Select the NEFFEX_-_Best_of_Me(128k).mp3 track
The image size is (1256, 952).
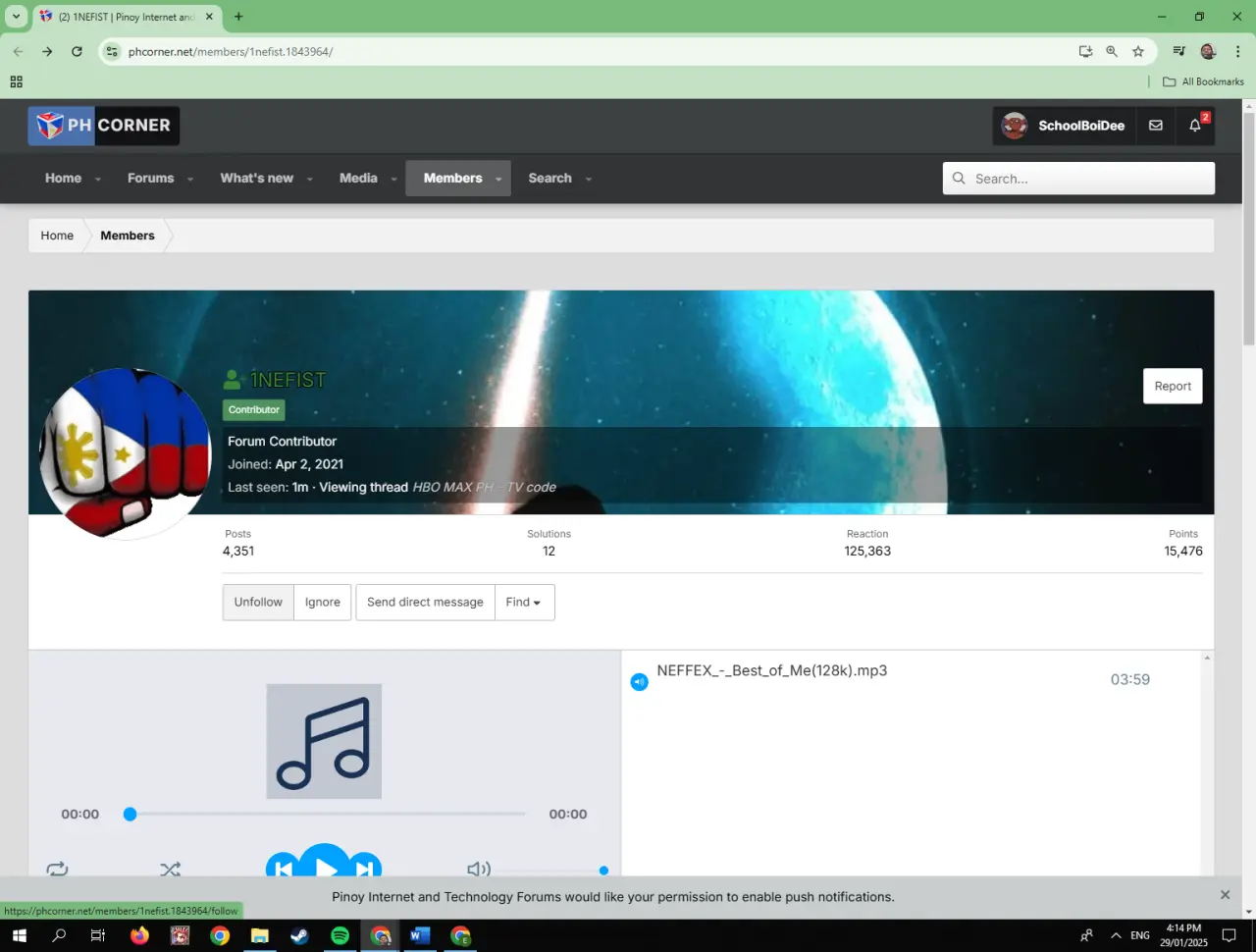772,671
